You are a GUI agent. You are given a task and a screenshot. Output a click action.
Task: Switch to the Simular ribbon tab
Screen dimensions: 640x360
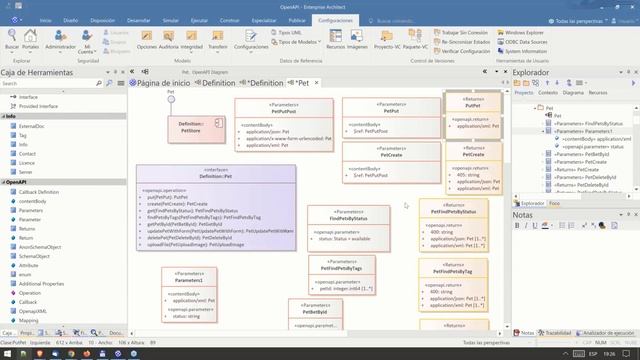click(171, 20)
